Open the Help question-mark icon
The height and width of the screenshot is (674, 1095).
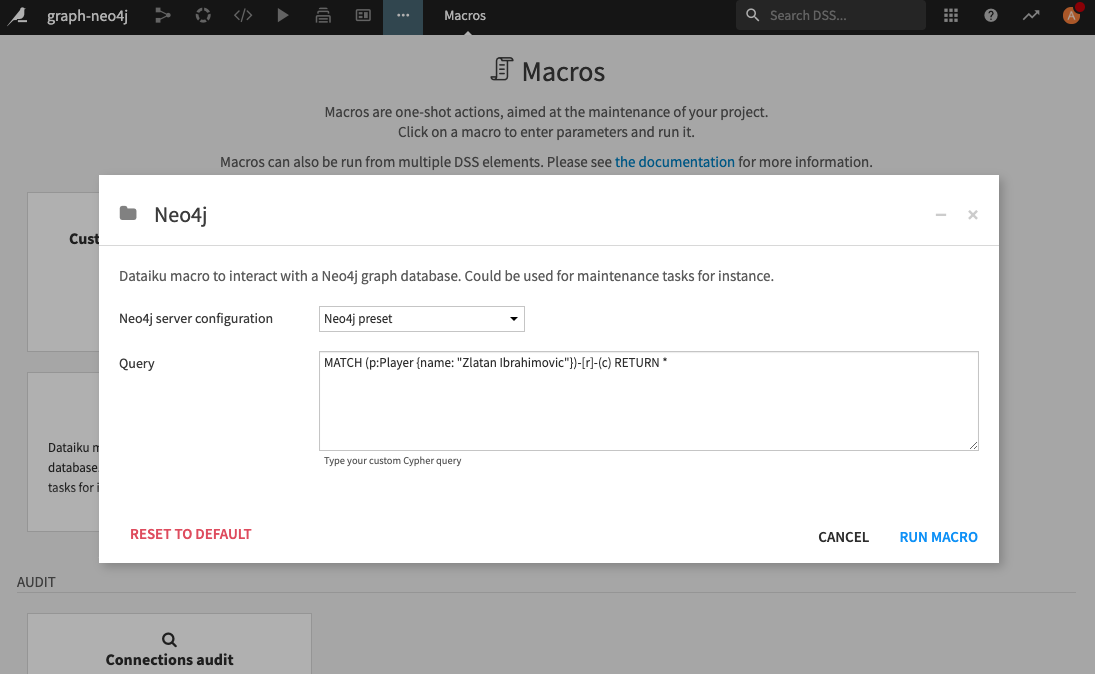(991, 15)
